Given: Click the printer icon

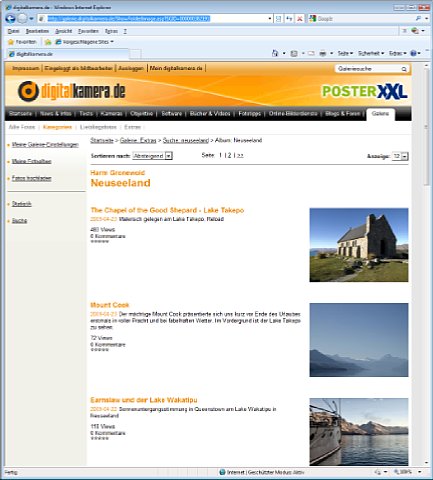Looking at the screenshot, I should [322, 53].
